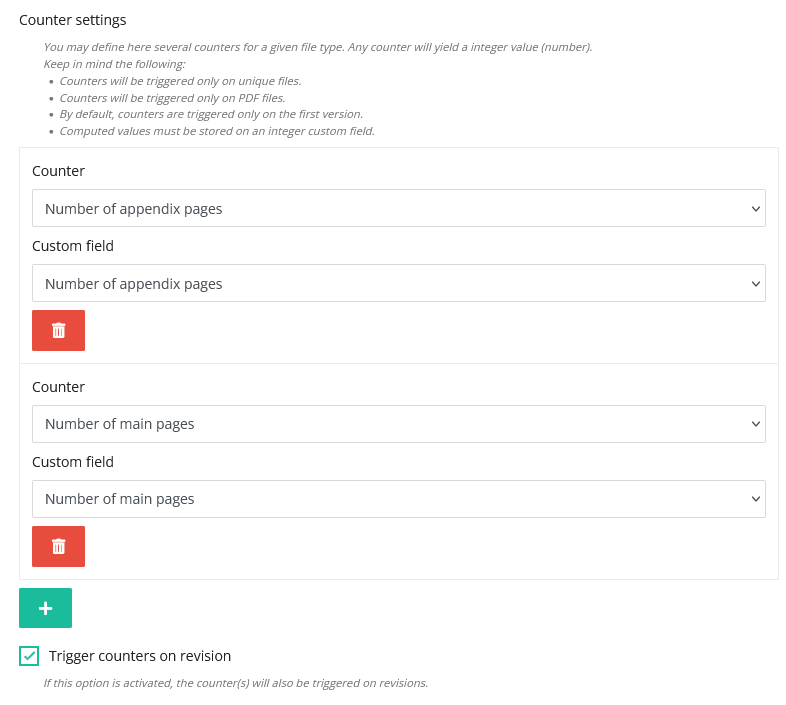
Task: Click the 'Trigger counters on revision' label text
Action: 140,656
